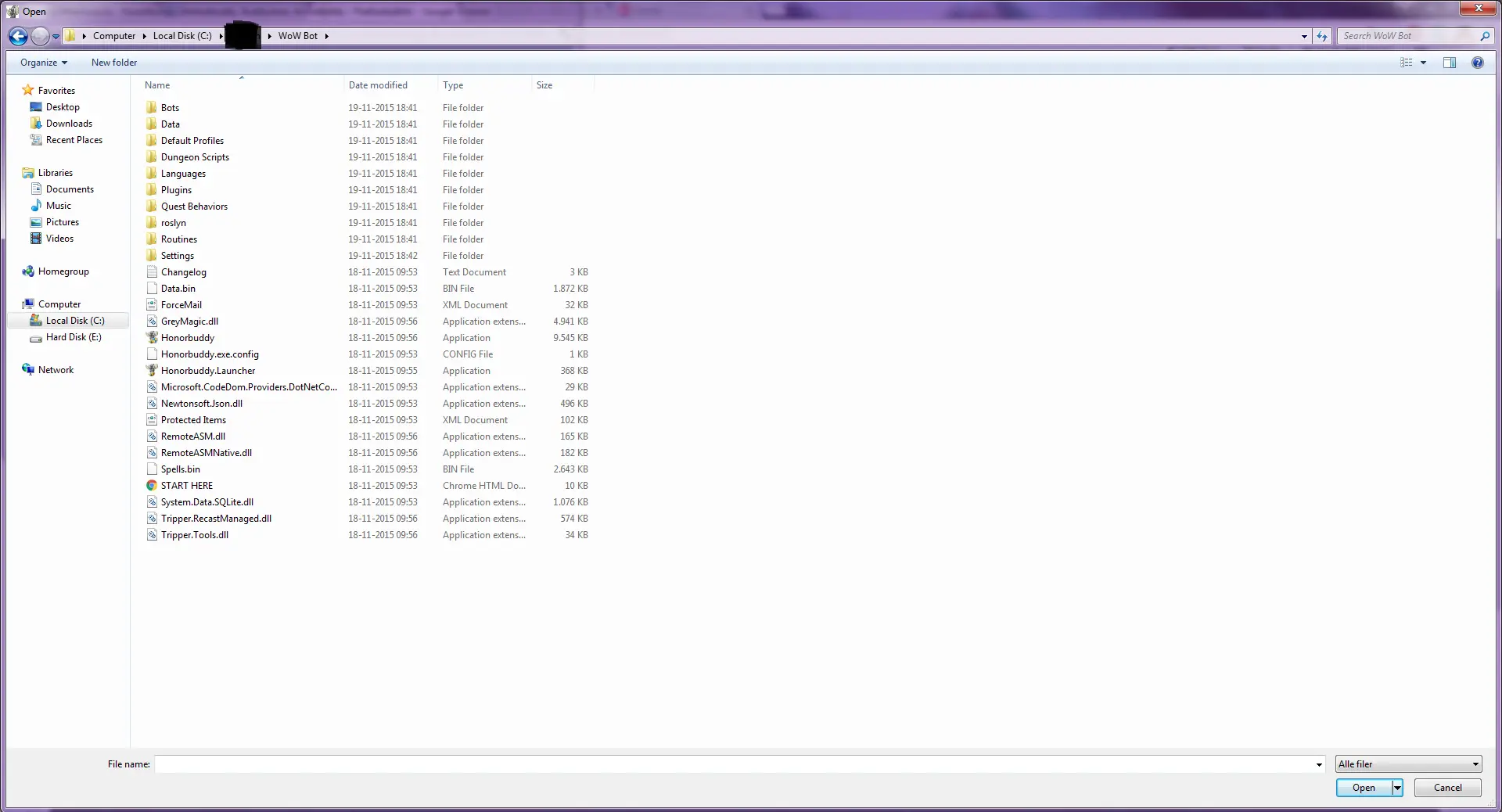Select the Music library
The width and height of the screenshot is (1502, 812).
[x=59, y=206]
